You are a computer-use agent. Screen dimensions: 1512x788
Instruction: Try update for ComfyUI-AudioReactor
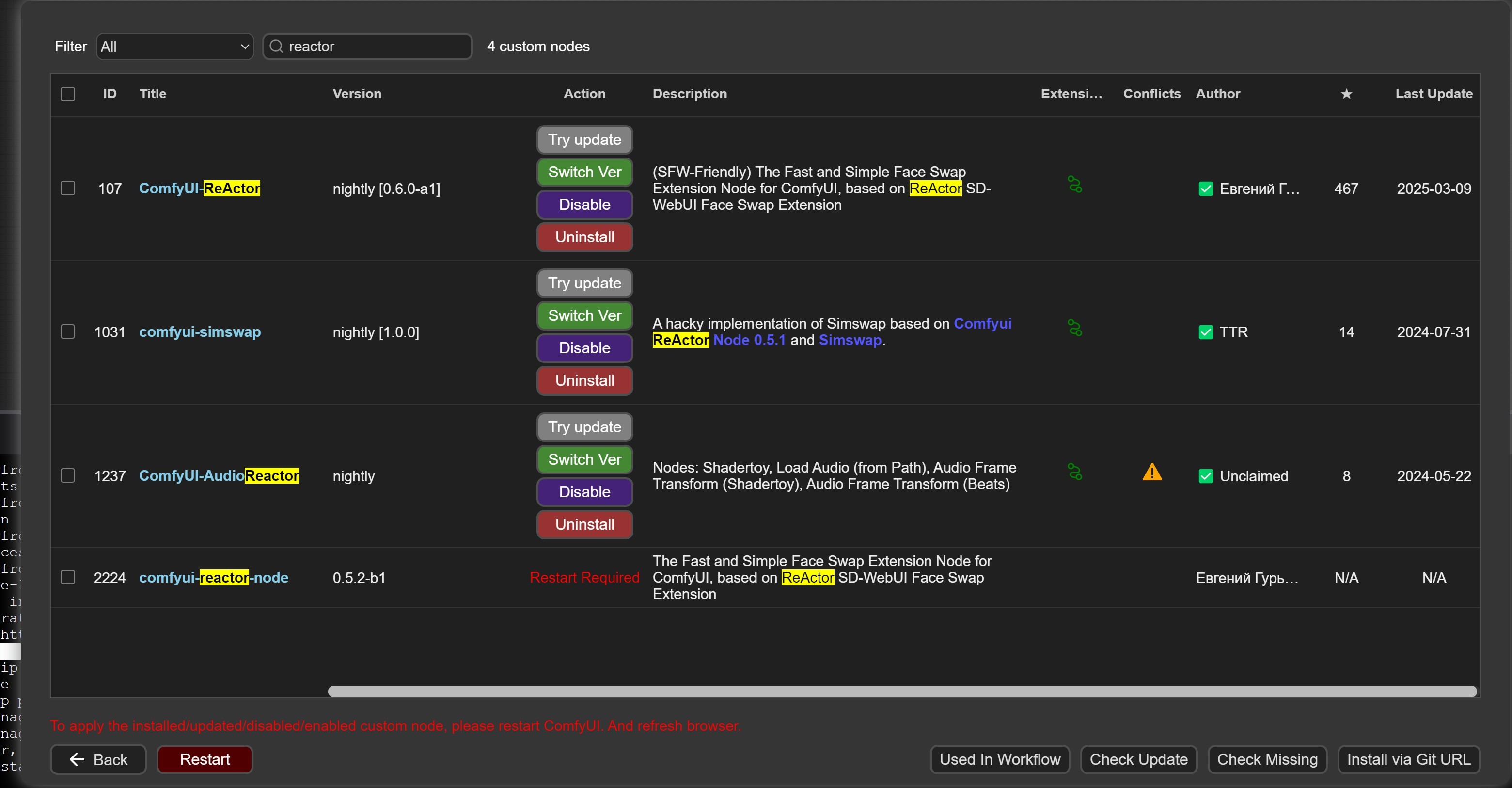(x=584, y=427)
